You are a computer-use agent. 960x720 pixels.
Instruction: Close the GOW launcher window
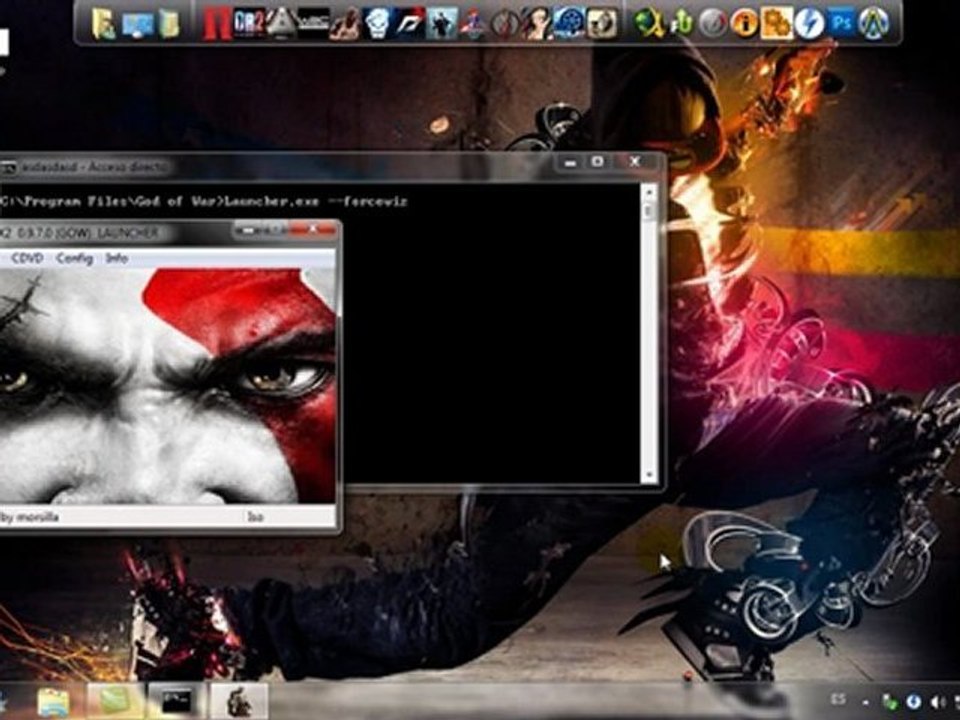[313, 230]
